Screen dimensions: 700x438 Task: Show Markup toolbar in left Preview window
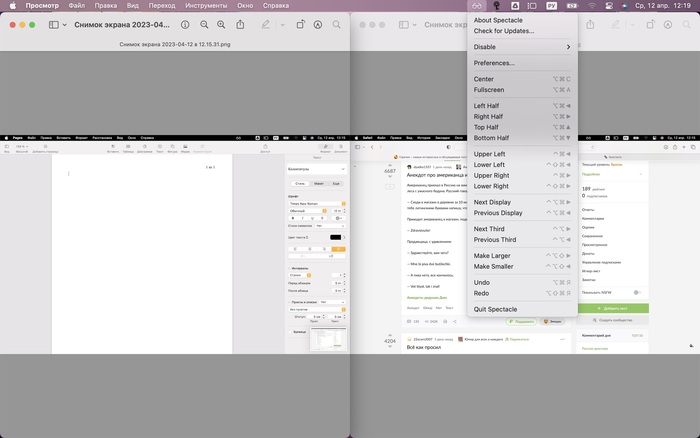(x=266, y=25)
